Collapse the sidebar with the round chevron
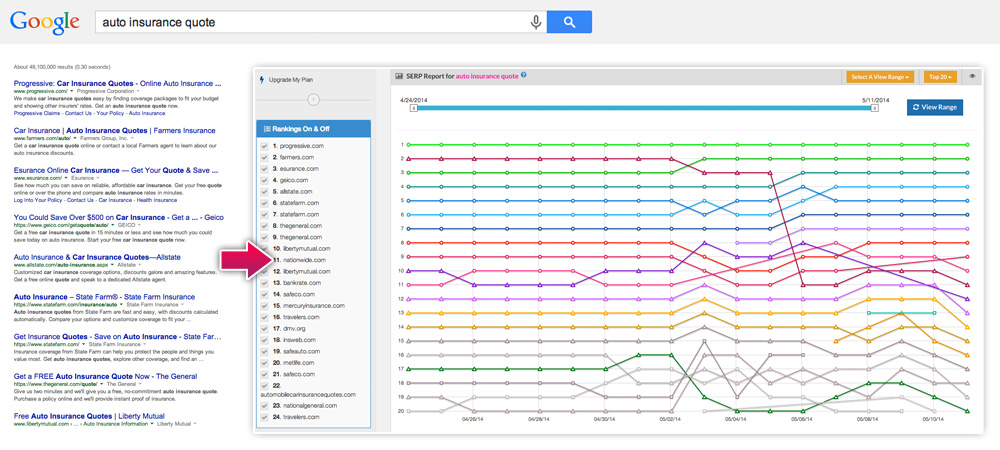This screenshot has width=1000, height=450. click(x=313, y=99)
